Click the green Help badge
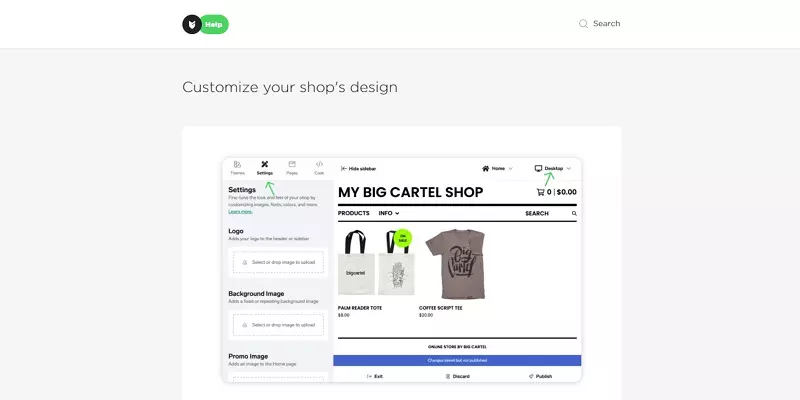Screen dimensions: 800x400 (x=214, y=24)
